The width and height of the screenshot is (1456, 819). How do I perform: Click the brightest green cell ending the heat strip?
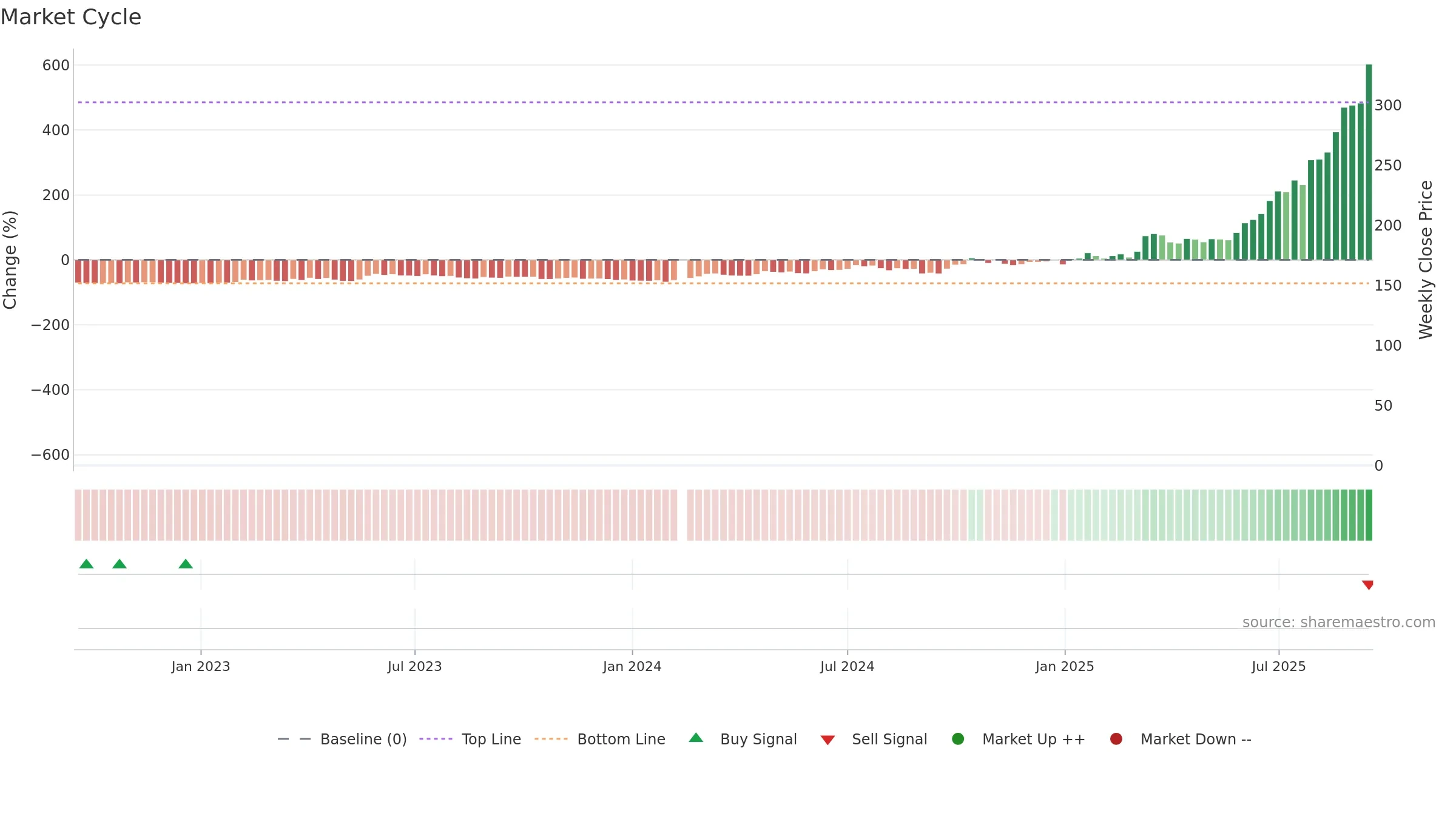1369,515
